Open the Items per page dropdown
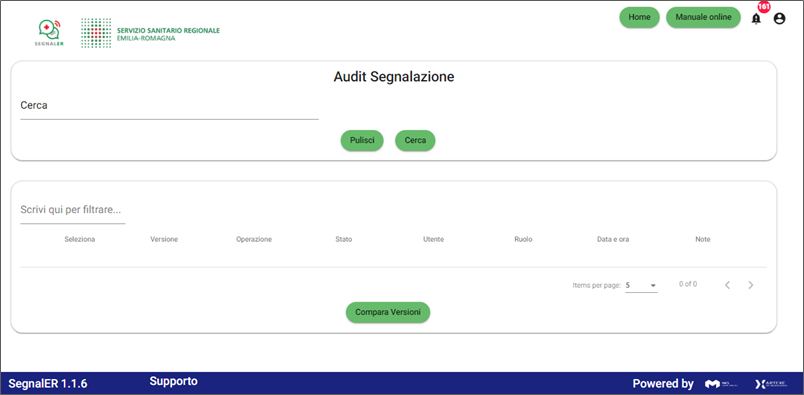This screenshot has width=804, height=395. click(641, 285)
